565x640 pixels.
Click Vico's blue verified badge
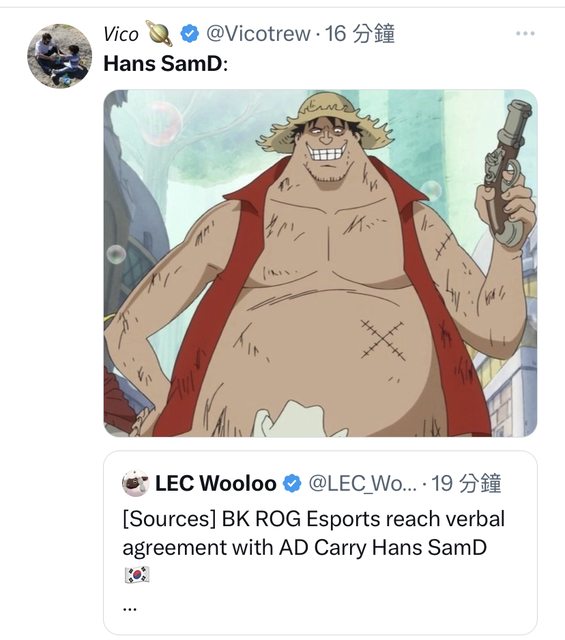[189, 34]
